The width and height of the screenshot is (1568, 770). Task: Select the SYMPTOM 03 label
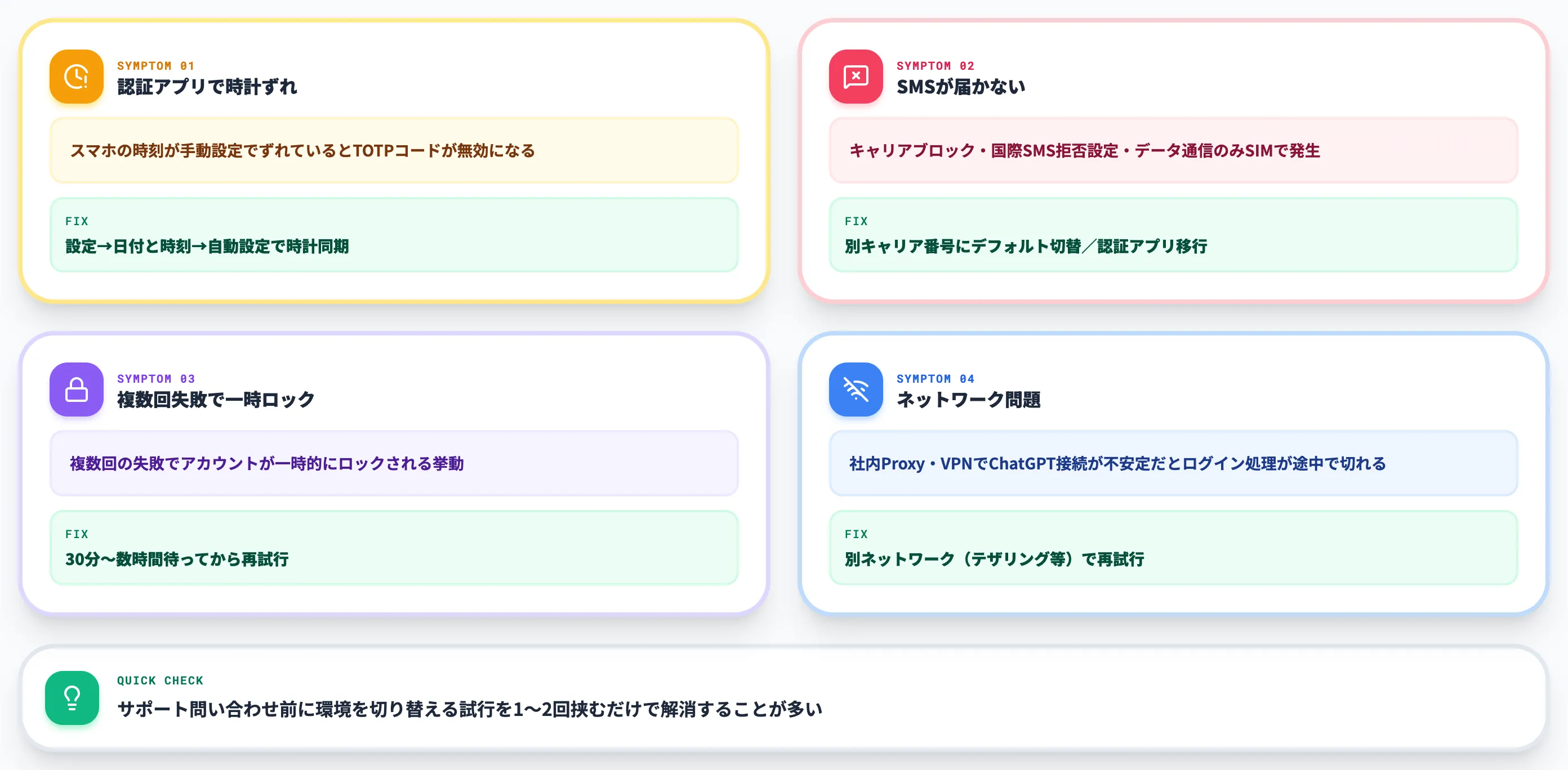156,378
